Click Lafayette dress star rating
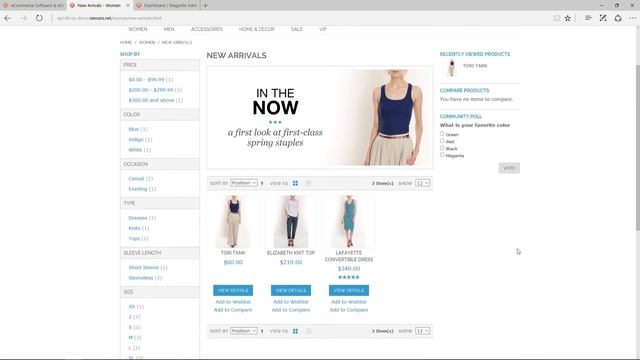Viewport: 640px width, 360px height. [x=349, y=277]
